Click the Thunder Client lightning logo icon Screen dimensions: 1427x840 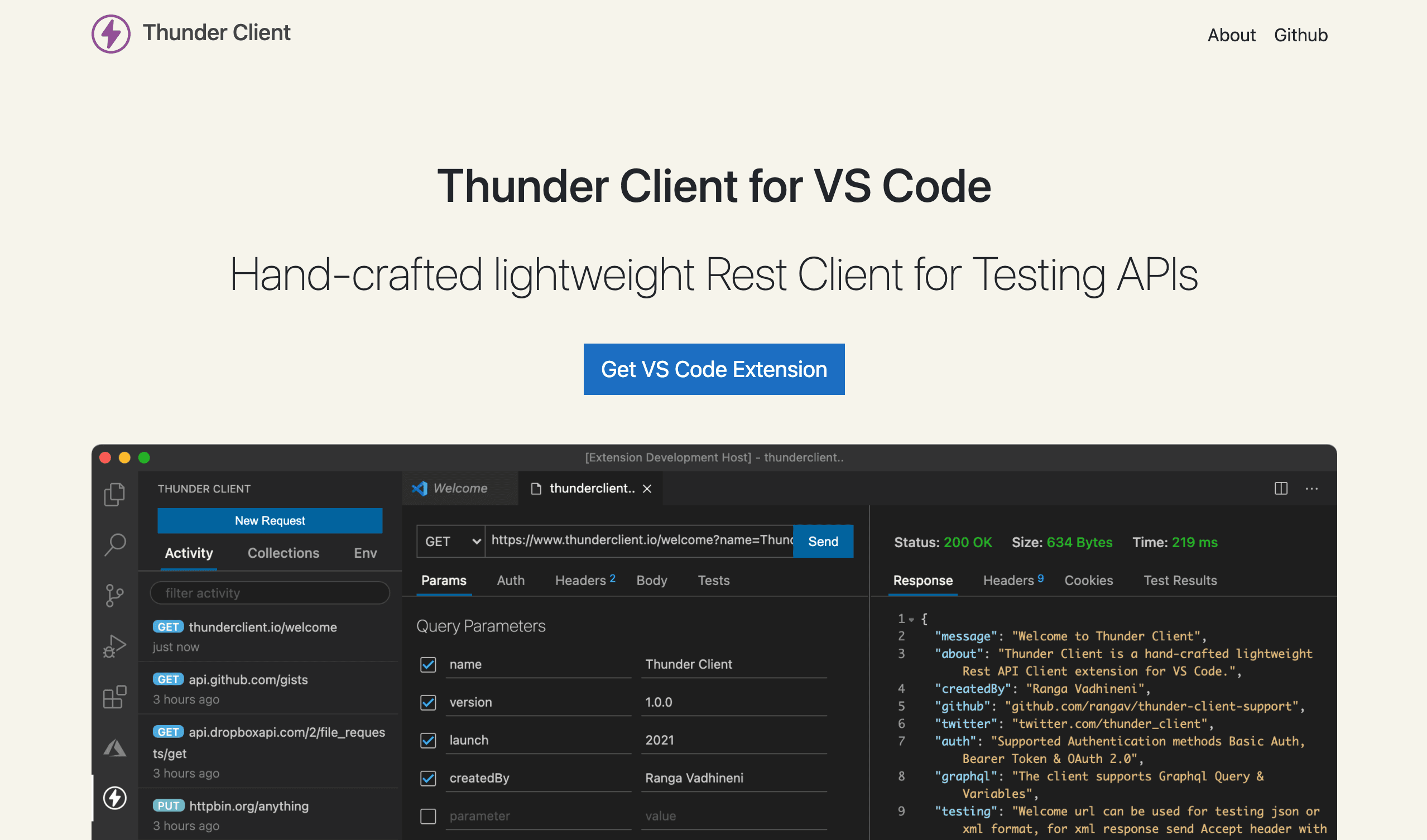pyautogui.click(x=111, y=34)
